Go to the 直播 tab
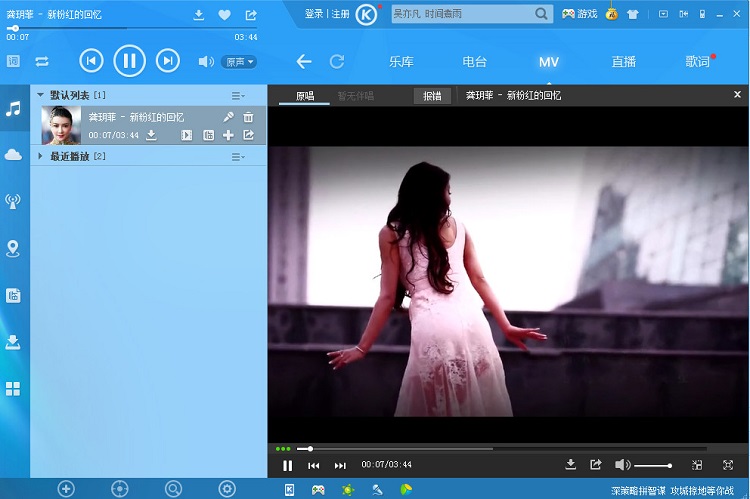 (623, 61)
